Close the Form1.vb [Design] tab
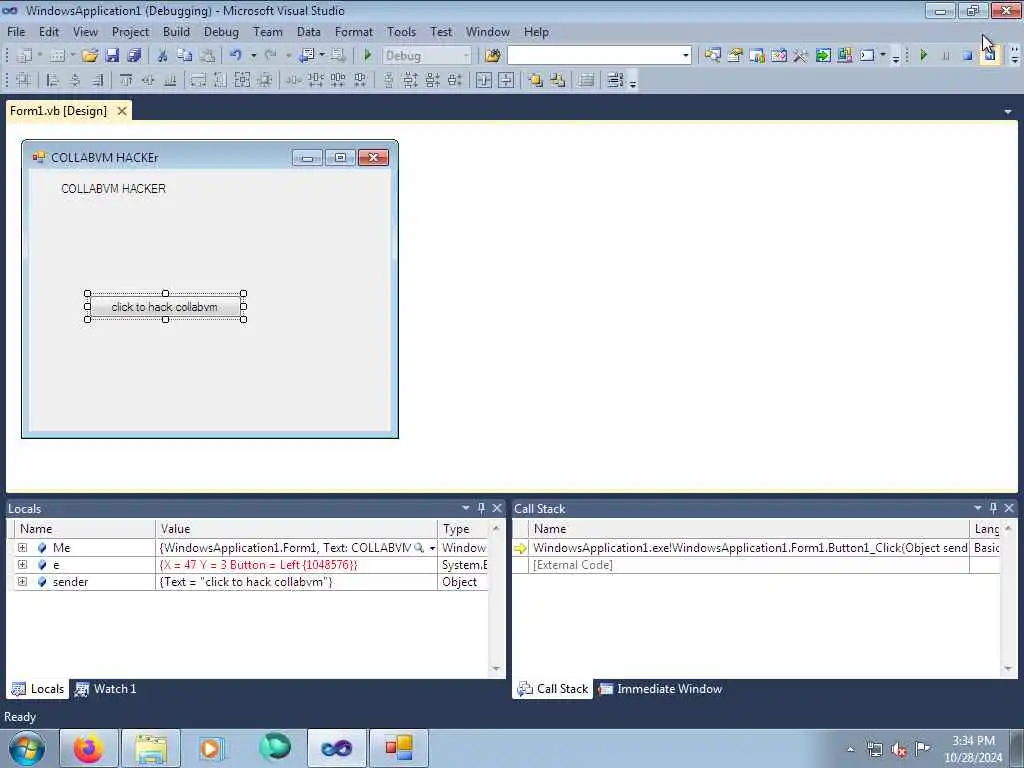 pos(121,111)
